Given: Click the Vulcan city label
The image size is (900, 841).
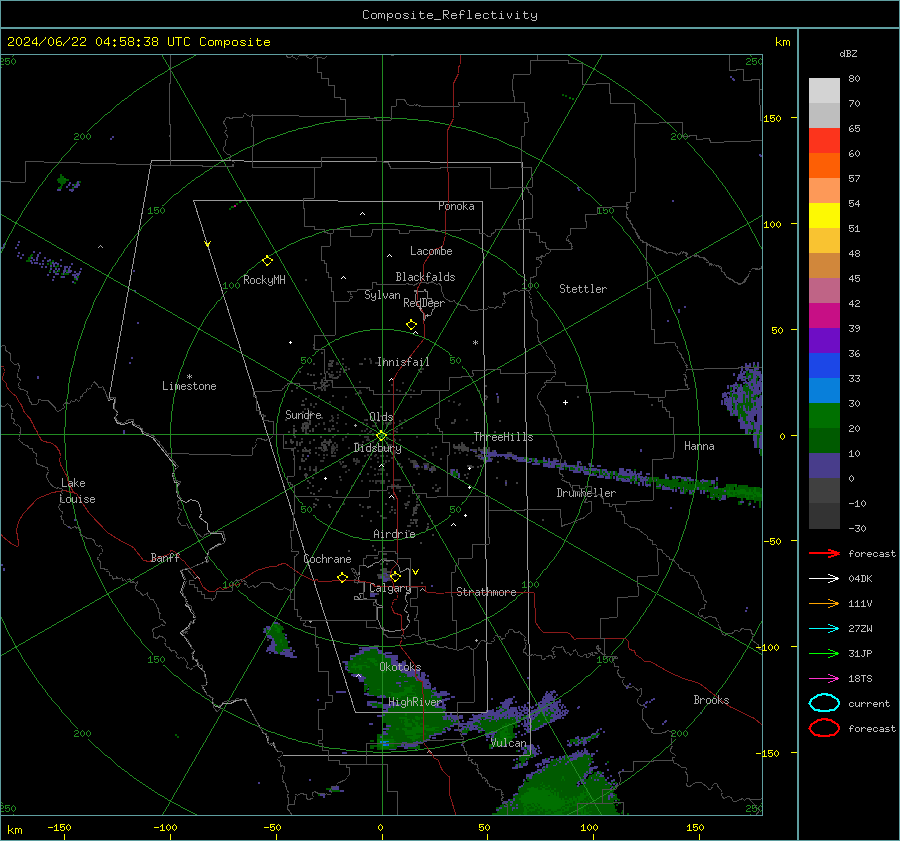Looking at the screenshot, I should [508, 743].
